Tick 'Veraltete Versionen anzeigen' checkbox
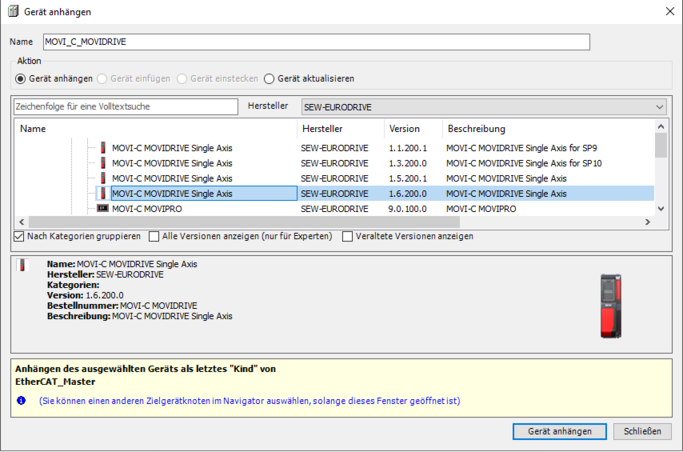The width and height of the screenshot is (683, 452). [348, 237]
